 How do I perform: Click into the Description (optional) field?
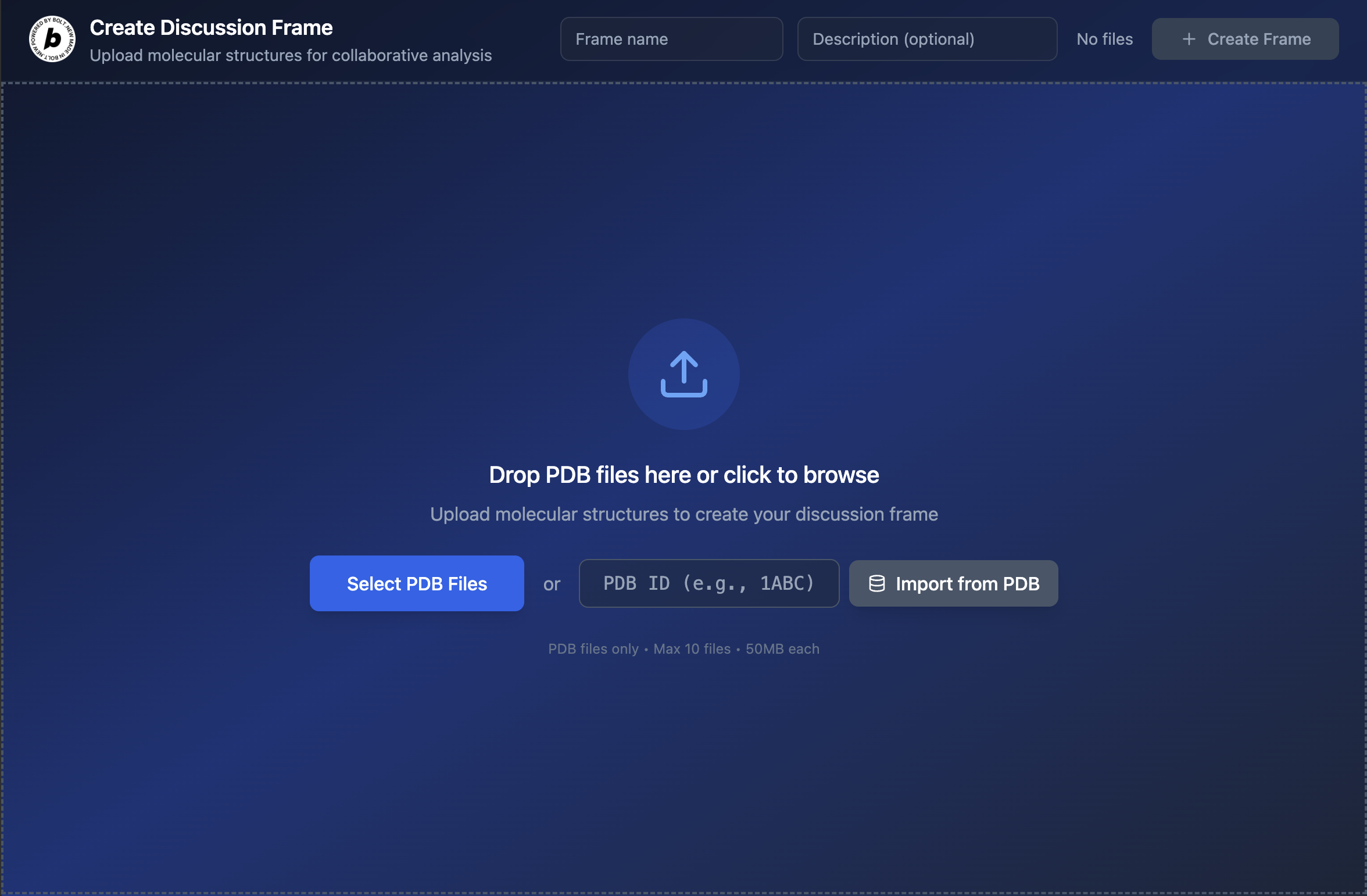click(x=926, y=39)
